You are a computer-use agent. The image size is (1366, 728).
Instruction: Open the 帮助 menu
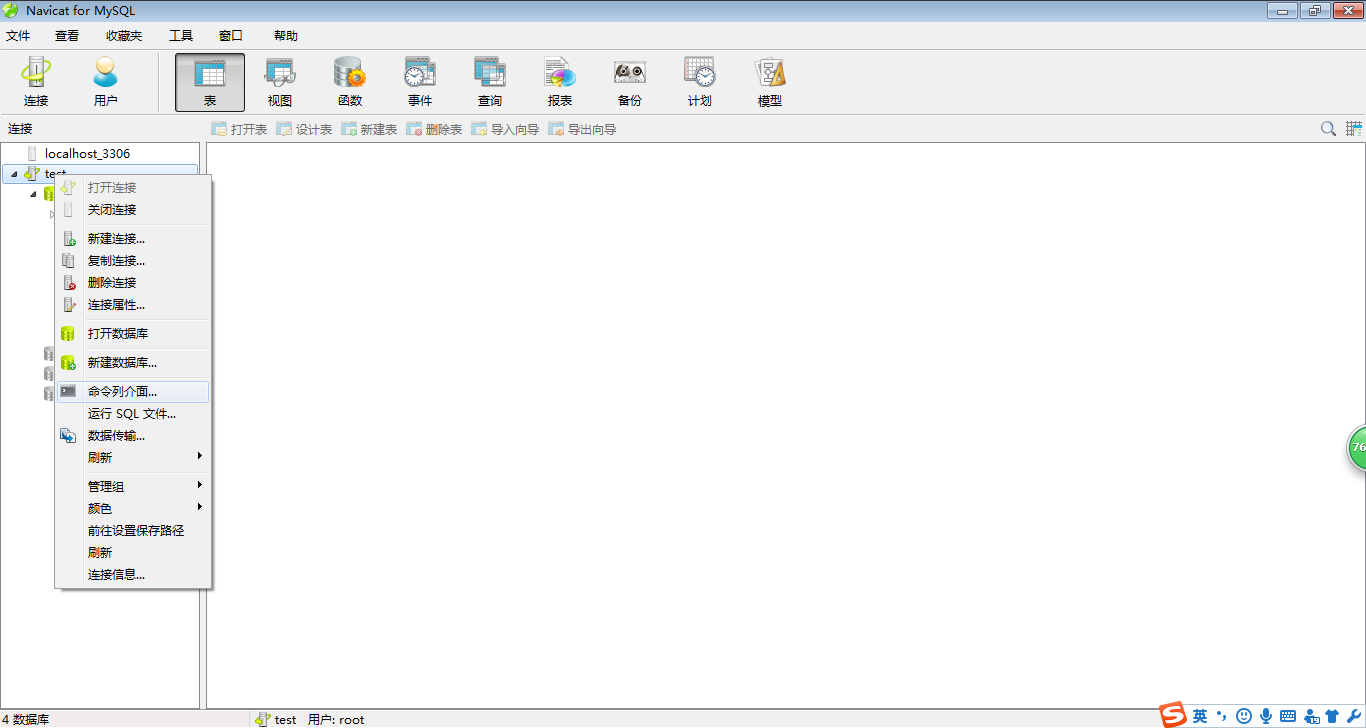tap(285, 35)
